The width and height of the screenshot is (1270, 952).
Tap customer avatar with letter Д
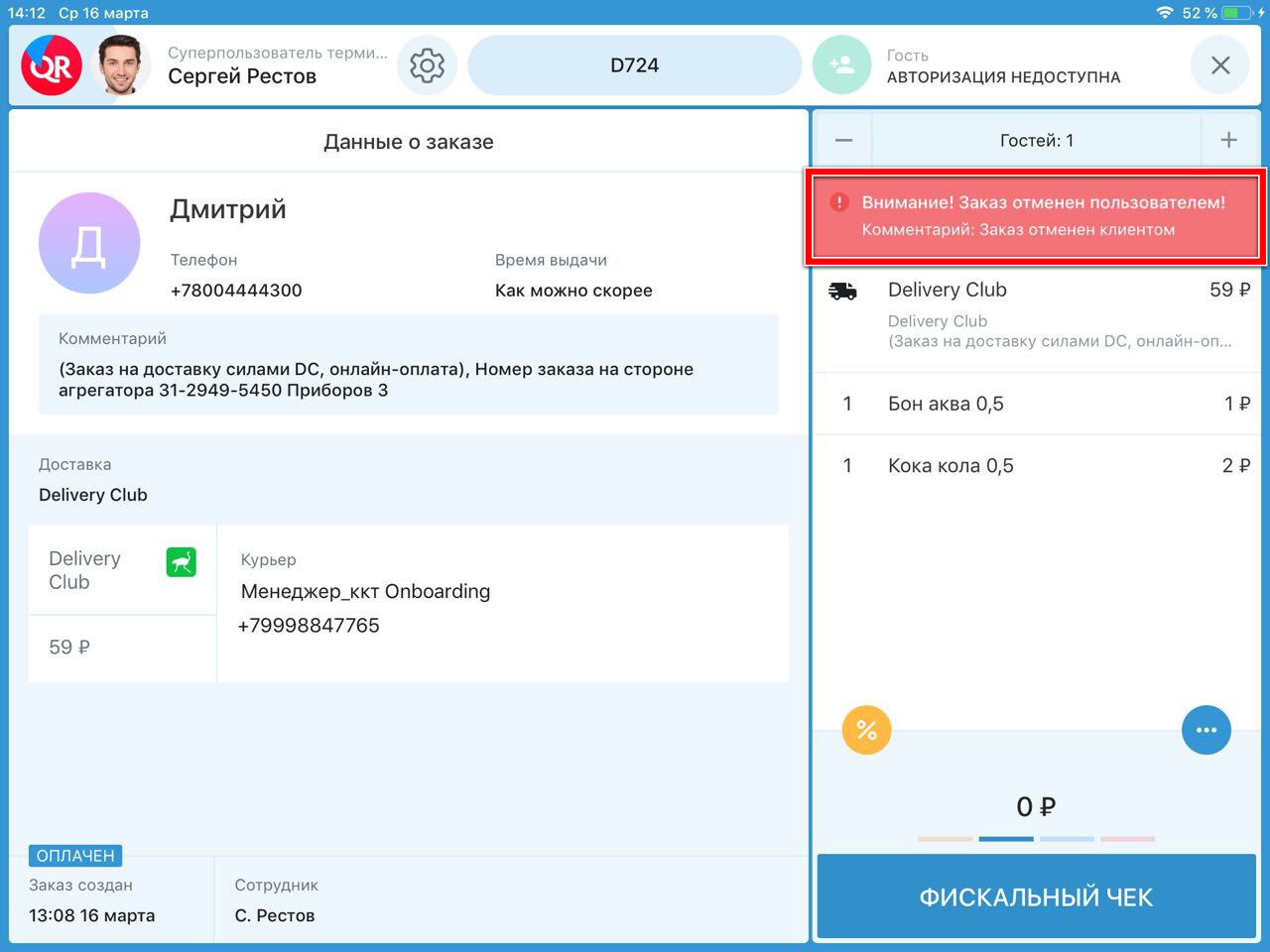click(x=89, y=243)
